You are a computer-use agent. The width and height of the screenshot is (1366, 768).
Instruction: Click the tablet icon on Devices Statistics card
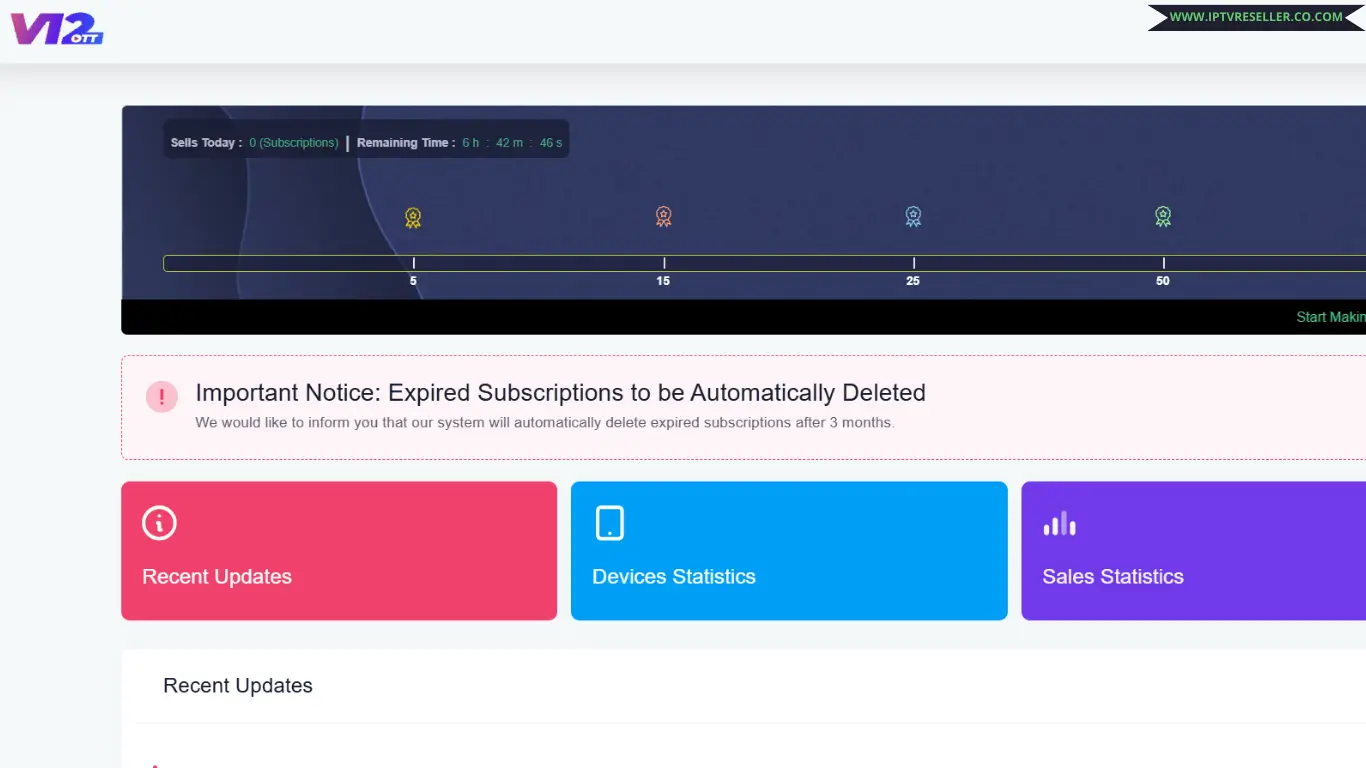tap(609, 523)
